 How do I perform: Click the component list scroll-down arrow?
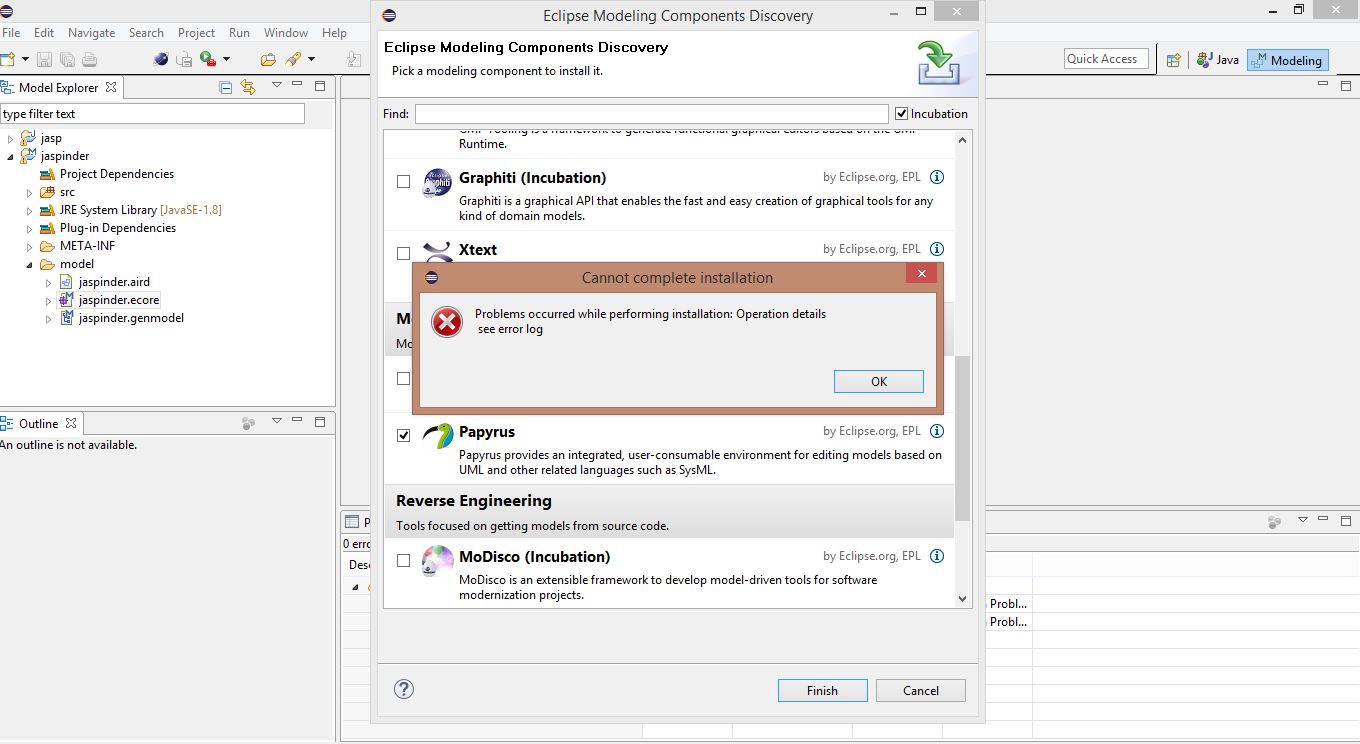click(963, 598)
